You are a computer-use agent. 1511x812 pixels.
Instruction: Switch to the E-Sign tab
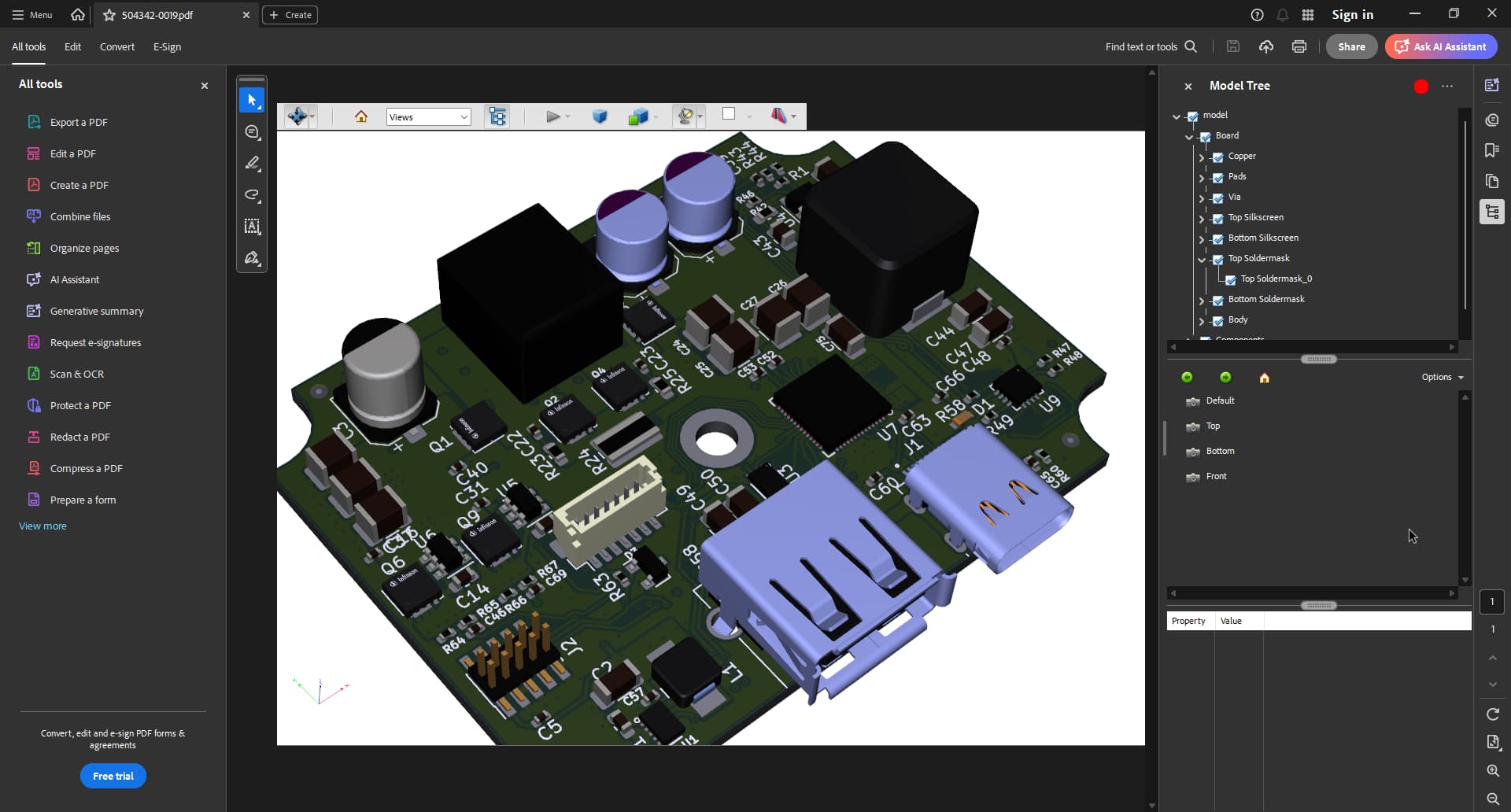click(x=167, y=47)
